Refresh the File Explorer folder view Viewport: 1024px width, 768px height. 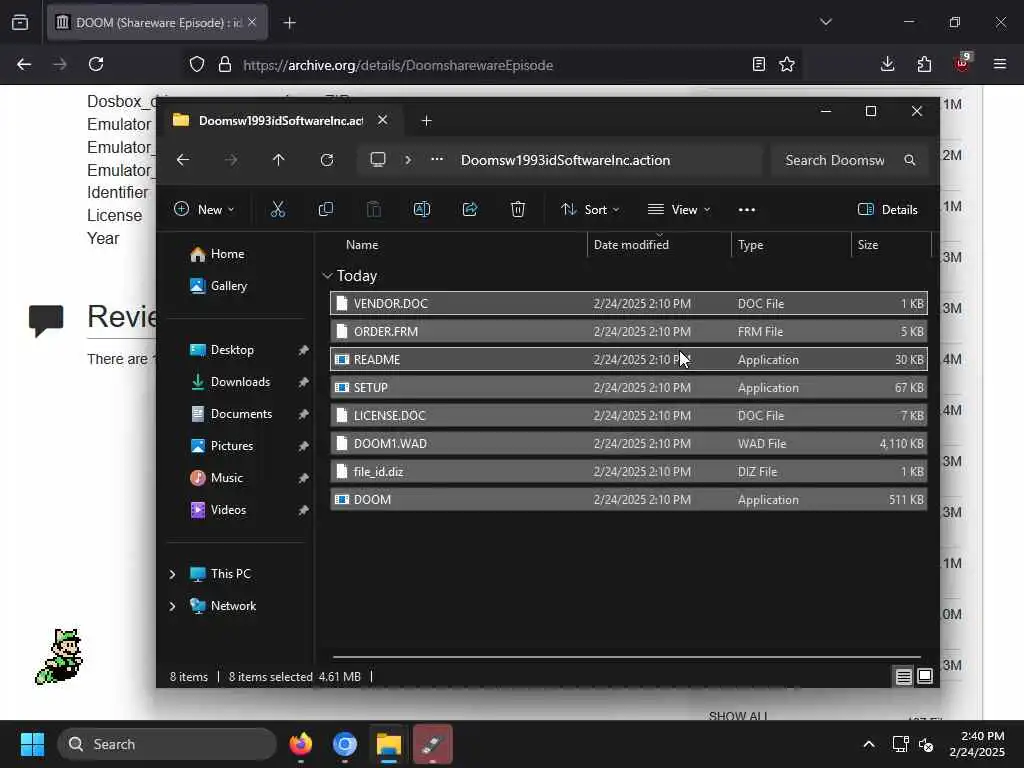click(x=327, y=160)
